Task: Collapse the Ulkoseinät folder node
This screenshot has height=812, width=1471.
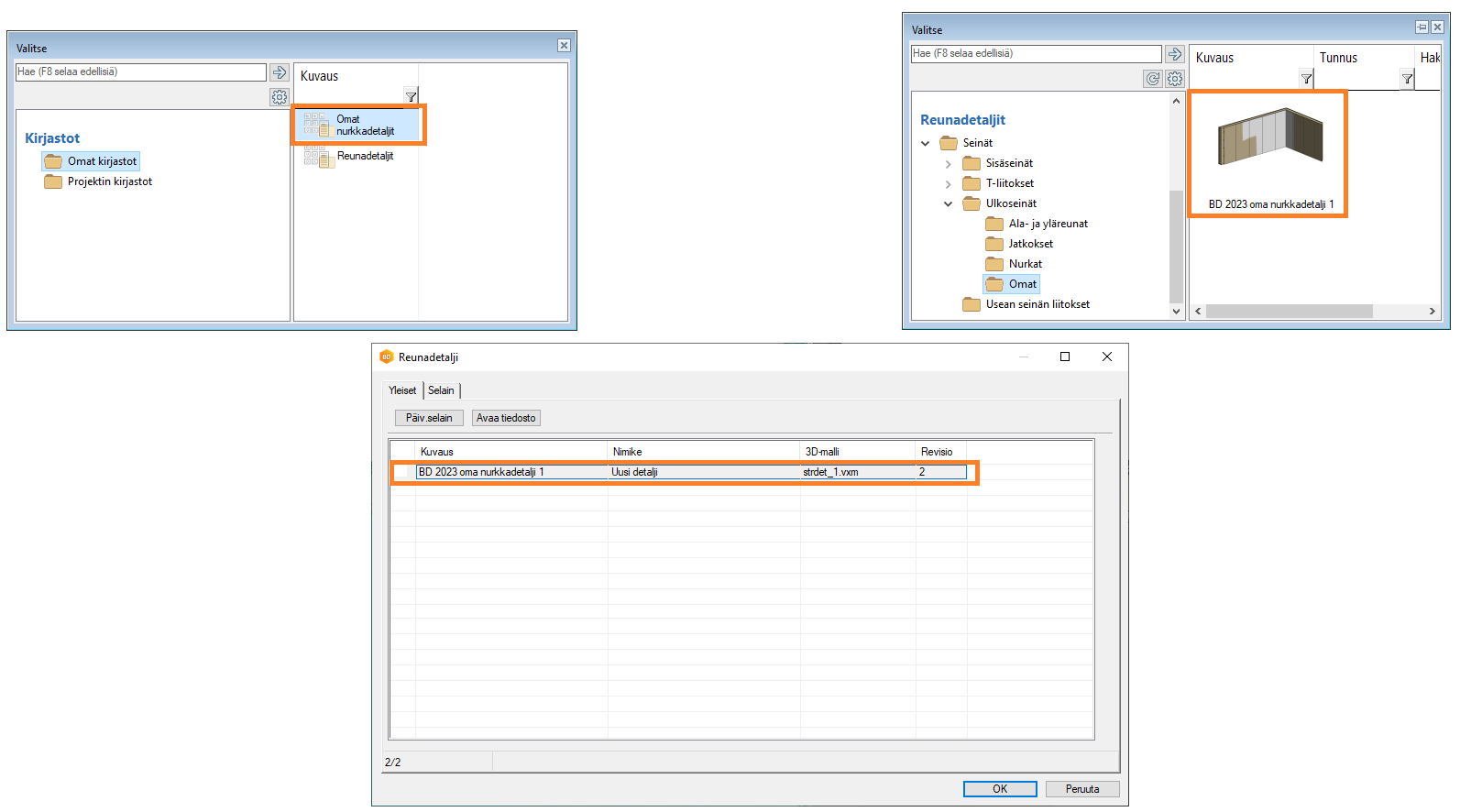Action: (948, 204)
